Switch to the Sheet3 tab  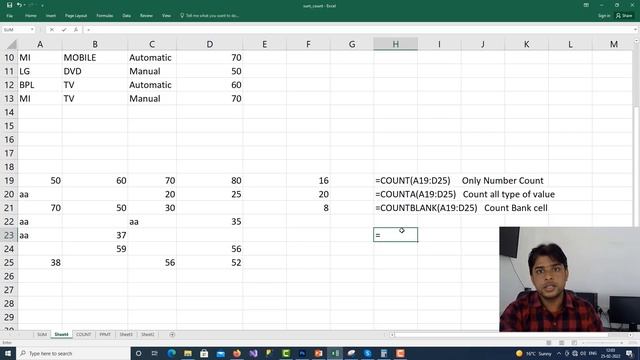click(126, 334)
